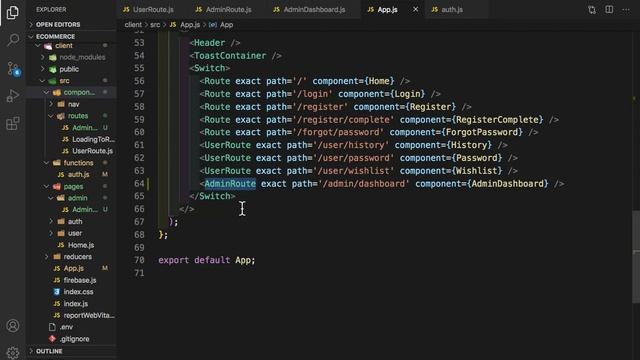Click the Open Changes icon in editor toolbar
The image size is (640, 360).
[592, 10]
